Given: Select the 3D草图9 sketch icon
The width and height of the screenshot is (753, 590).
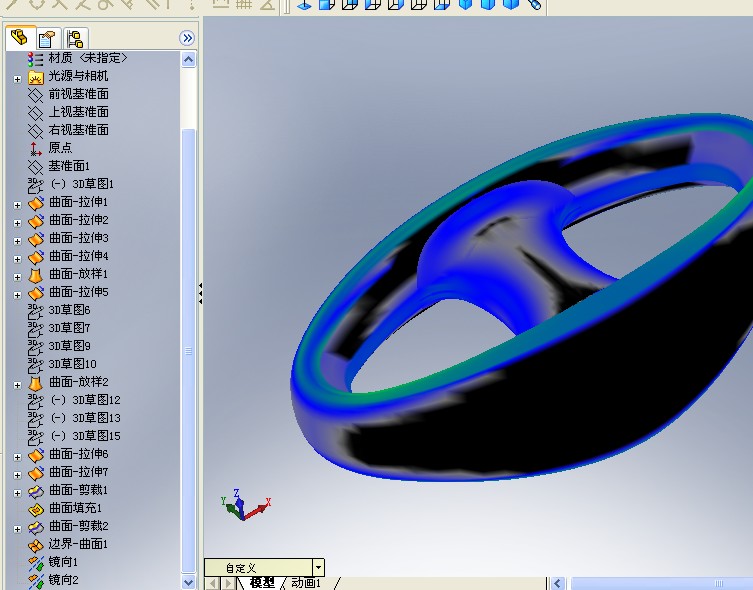Looking at the screenshot, I should [x=35, y=347].
